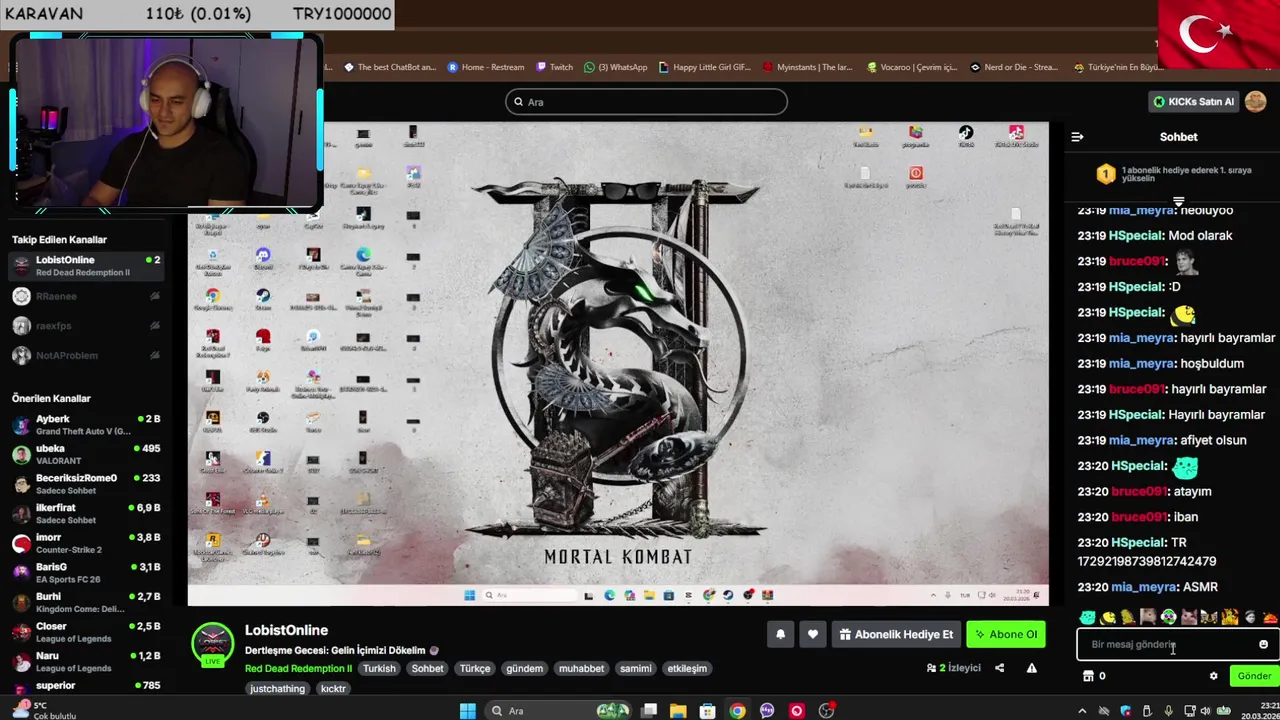The height and width of the screenshot is (720, 1280).
Task: Open chat settings gear icon
Action: click(x=1214, y=676)
